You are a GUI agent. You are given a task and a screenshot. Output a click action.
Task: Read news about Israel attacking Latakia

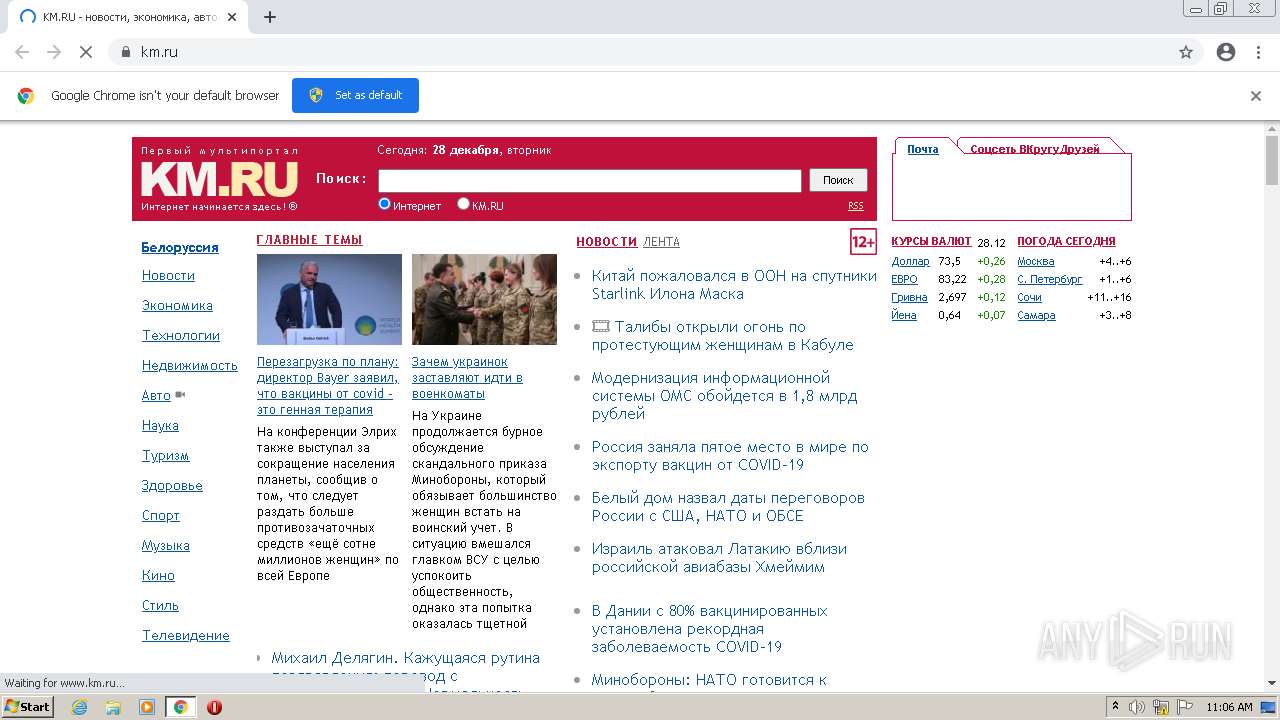[x=719, y=557]
